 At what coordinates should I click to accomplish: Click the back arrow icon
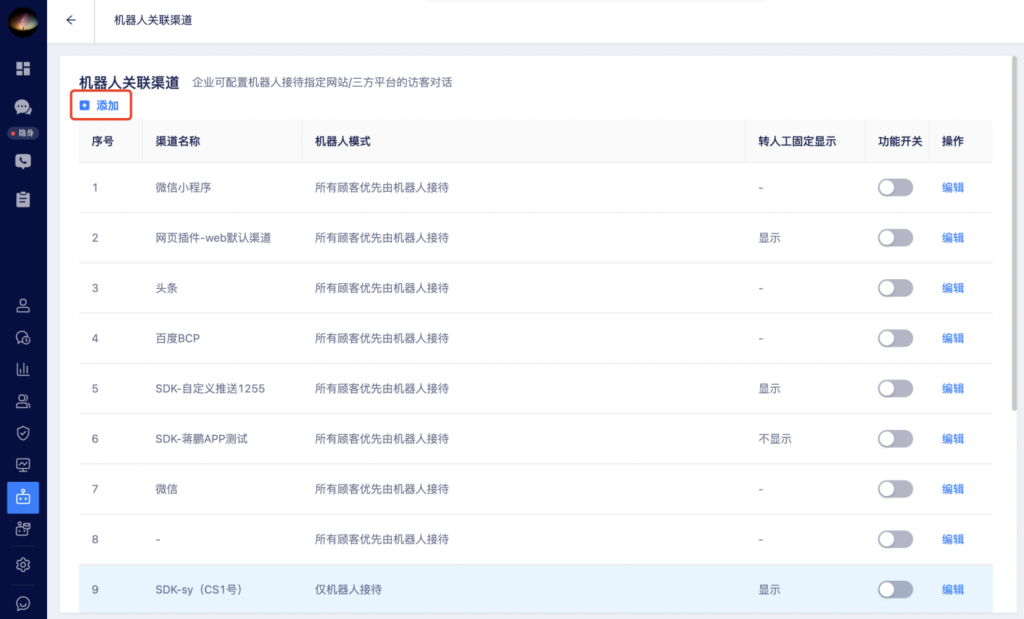[x=71, y=20]
